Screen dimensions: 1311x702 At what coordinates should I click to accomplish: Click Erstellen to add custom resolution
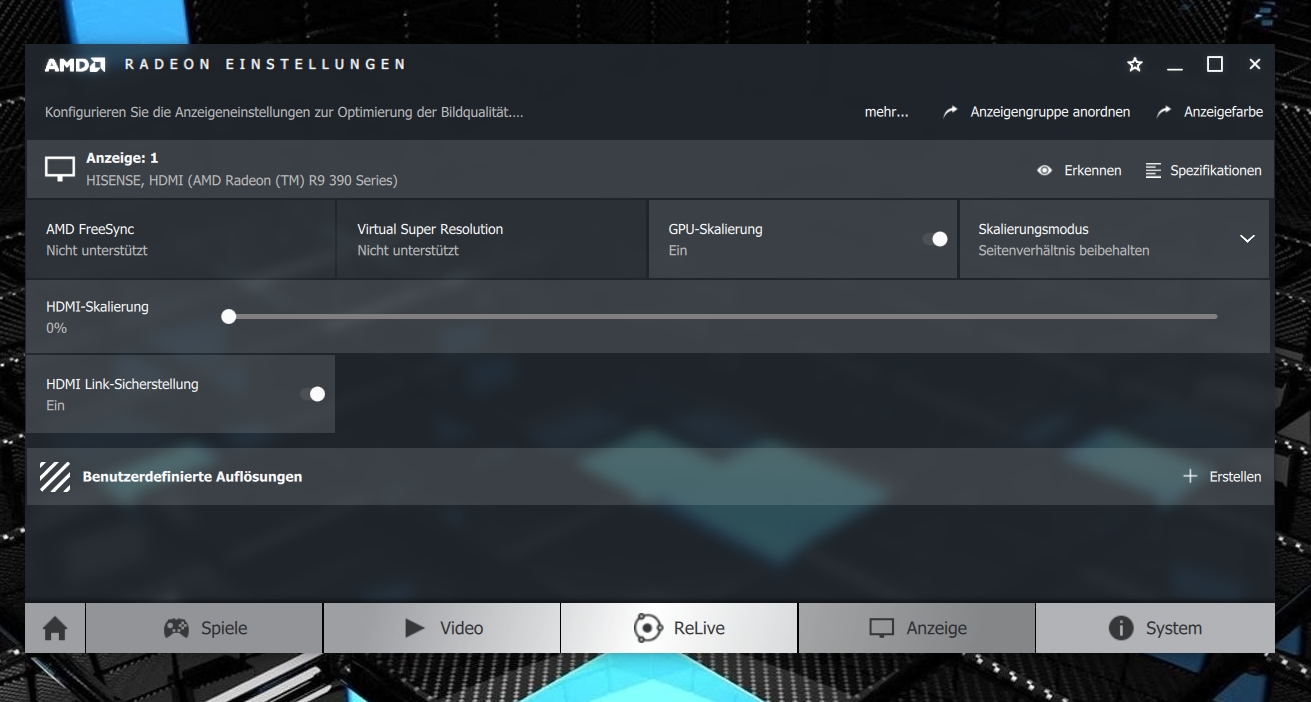(x=1235, y=477)
